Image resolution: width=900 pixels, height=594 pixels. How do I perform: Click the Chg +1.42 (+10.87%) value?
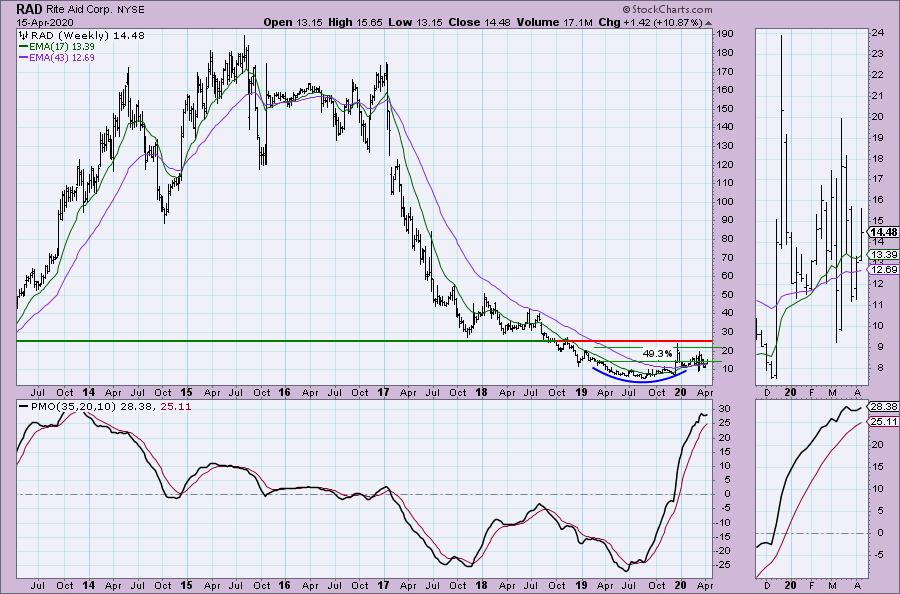pos(650,22)
